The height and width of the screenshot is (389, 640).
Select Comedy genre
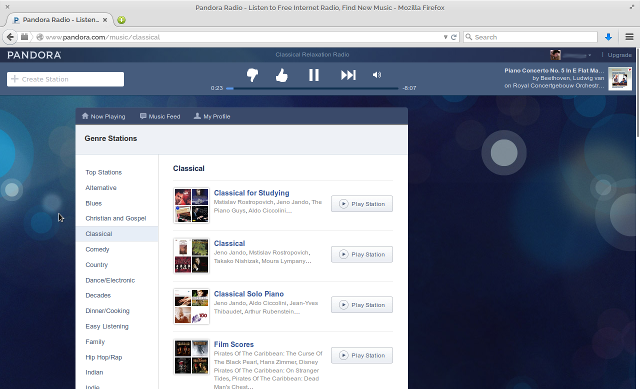(x=97, y=249)
